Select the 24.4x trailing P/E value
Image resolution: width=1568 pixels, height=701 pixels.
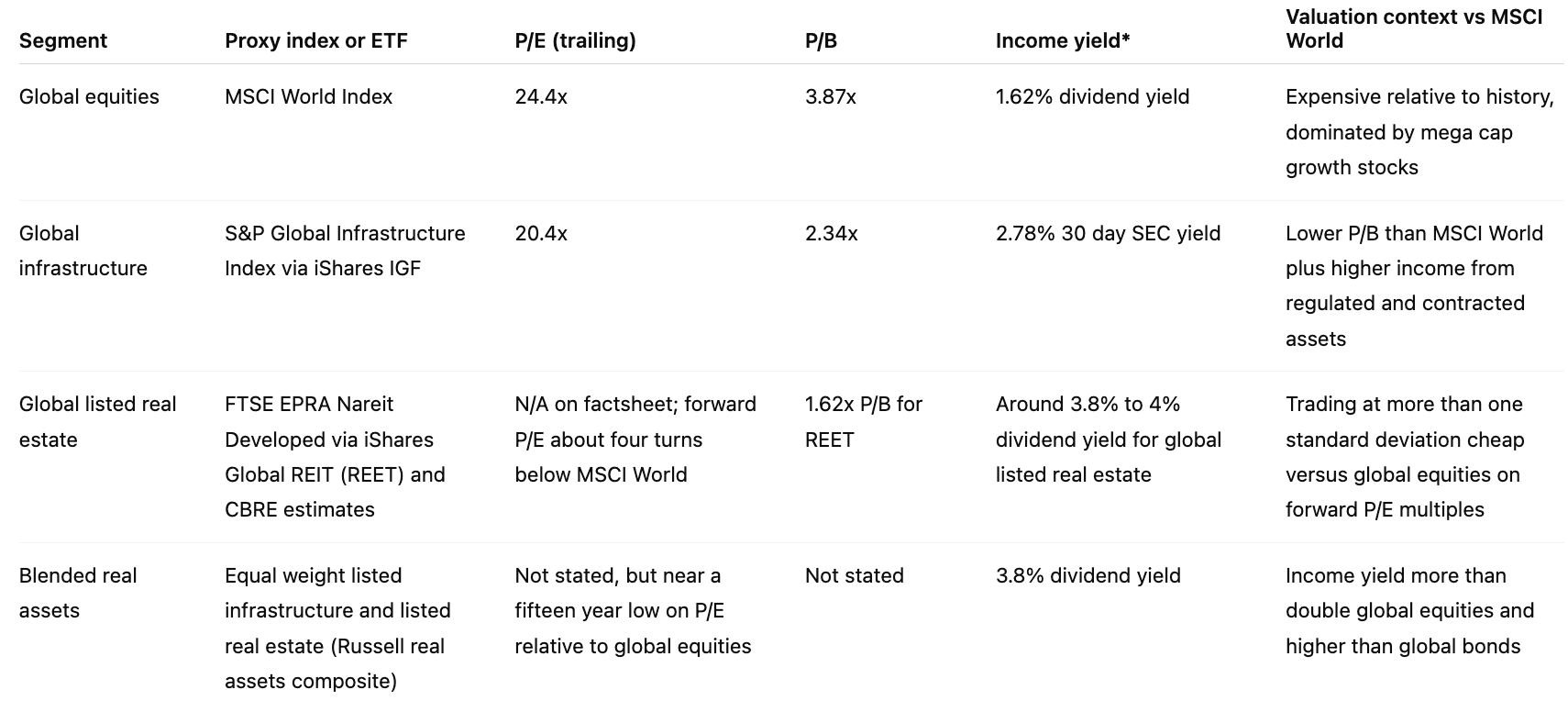click(x=541, y=96)
